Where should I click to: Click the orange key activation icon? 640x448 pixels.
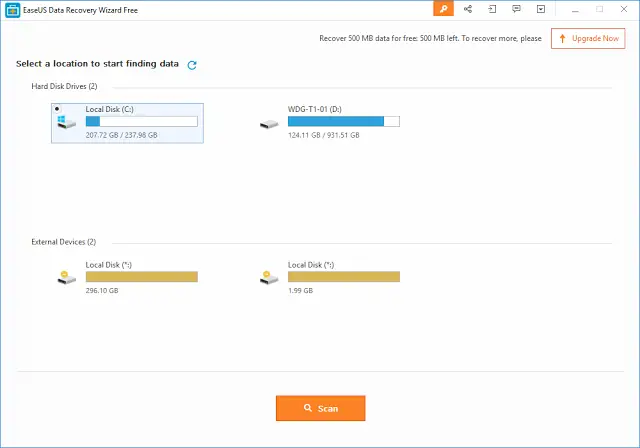443,9
